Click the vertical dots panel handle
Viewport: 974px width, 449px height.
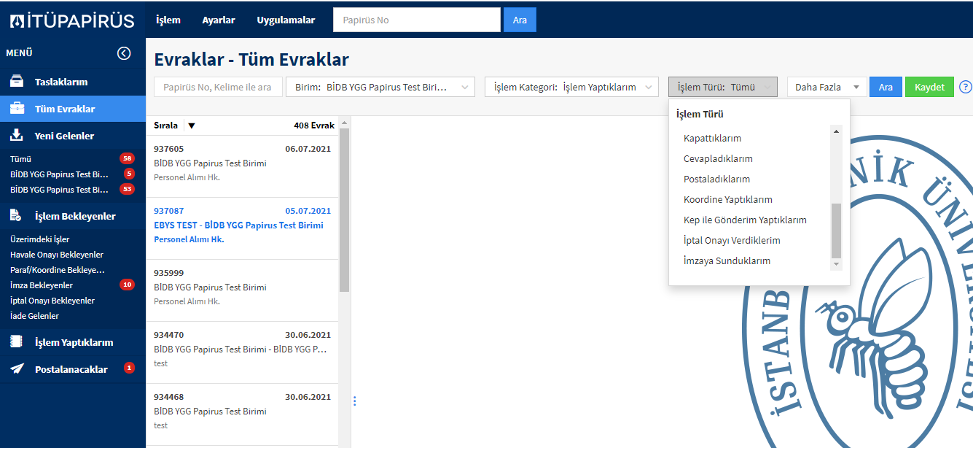pyautogui.click(x=355, y=401)
